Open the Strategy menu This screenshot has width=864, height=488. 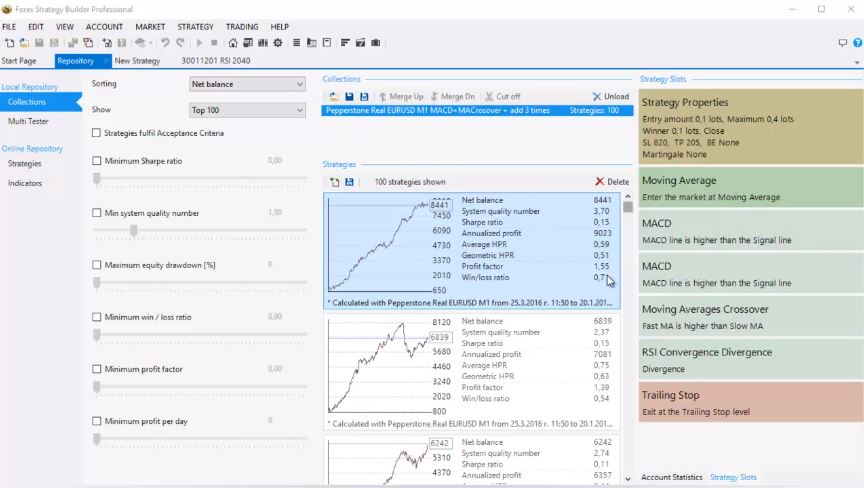tap(195, 27)
